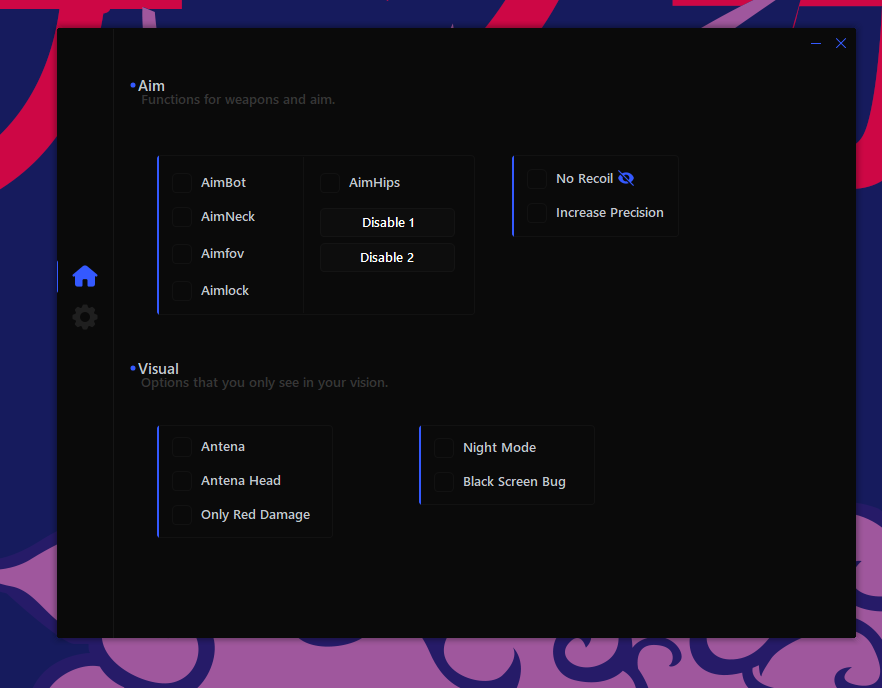Toggle Antena Head on
This screenshot has width=882, height=688.
181,481
